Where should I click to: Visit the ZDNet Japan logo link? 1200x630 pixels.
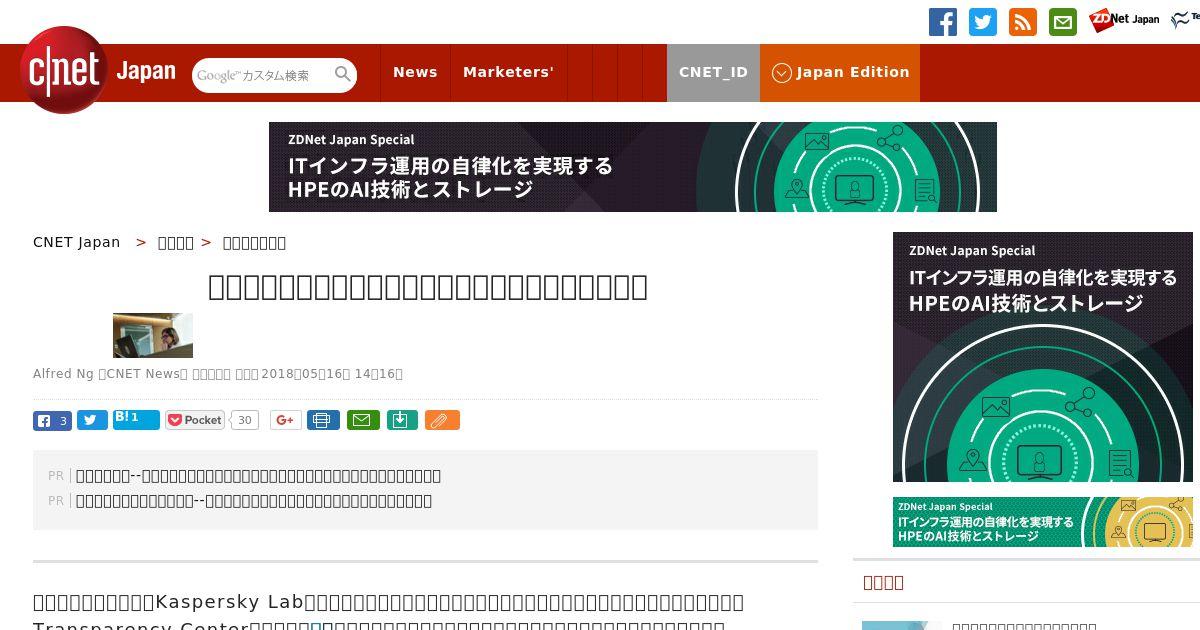pos(1124,19)
